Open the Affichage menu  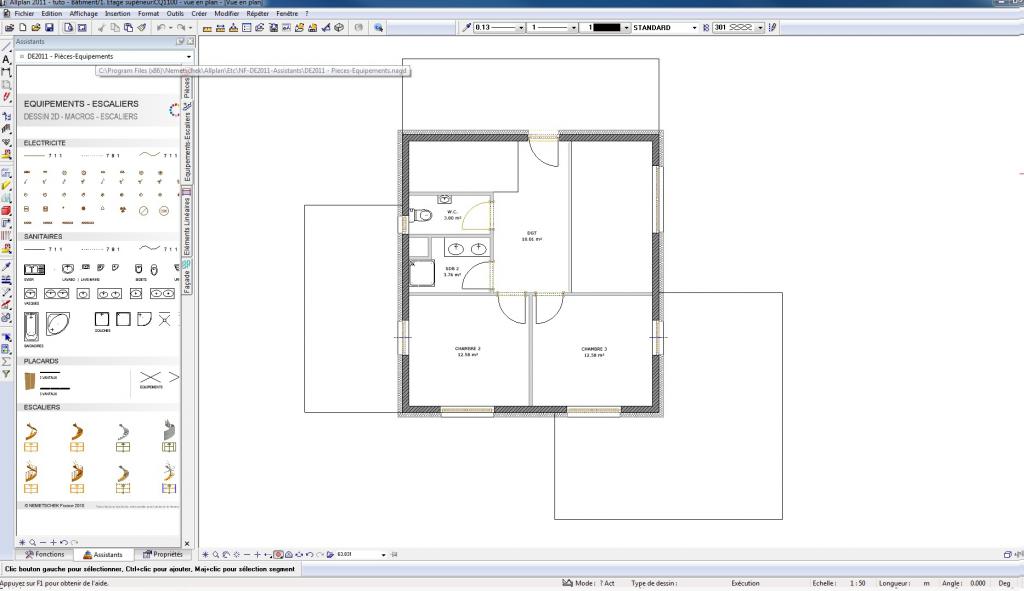(84, 14)
